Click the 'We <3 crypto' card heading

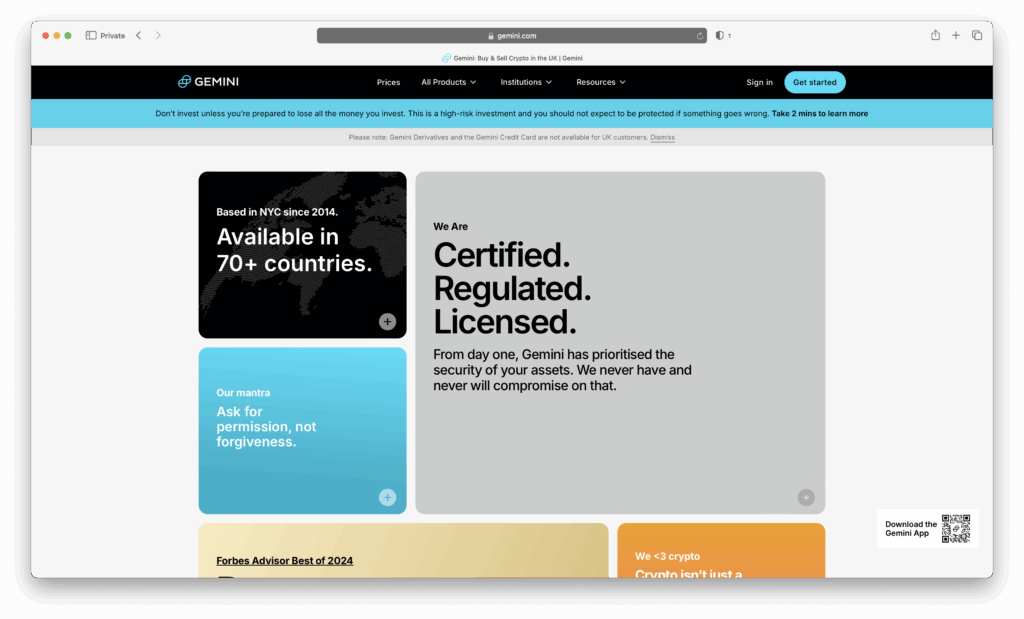tap(667, 556)
